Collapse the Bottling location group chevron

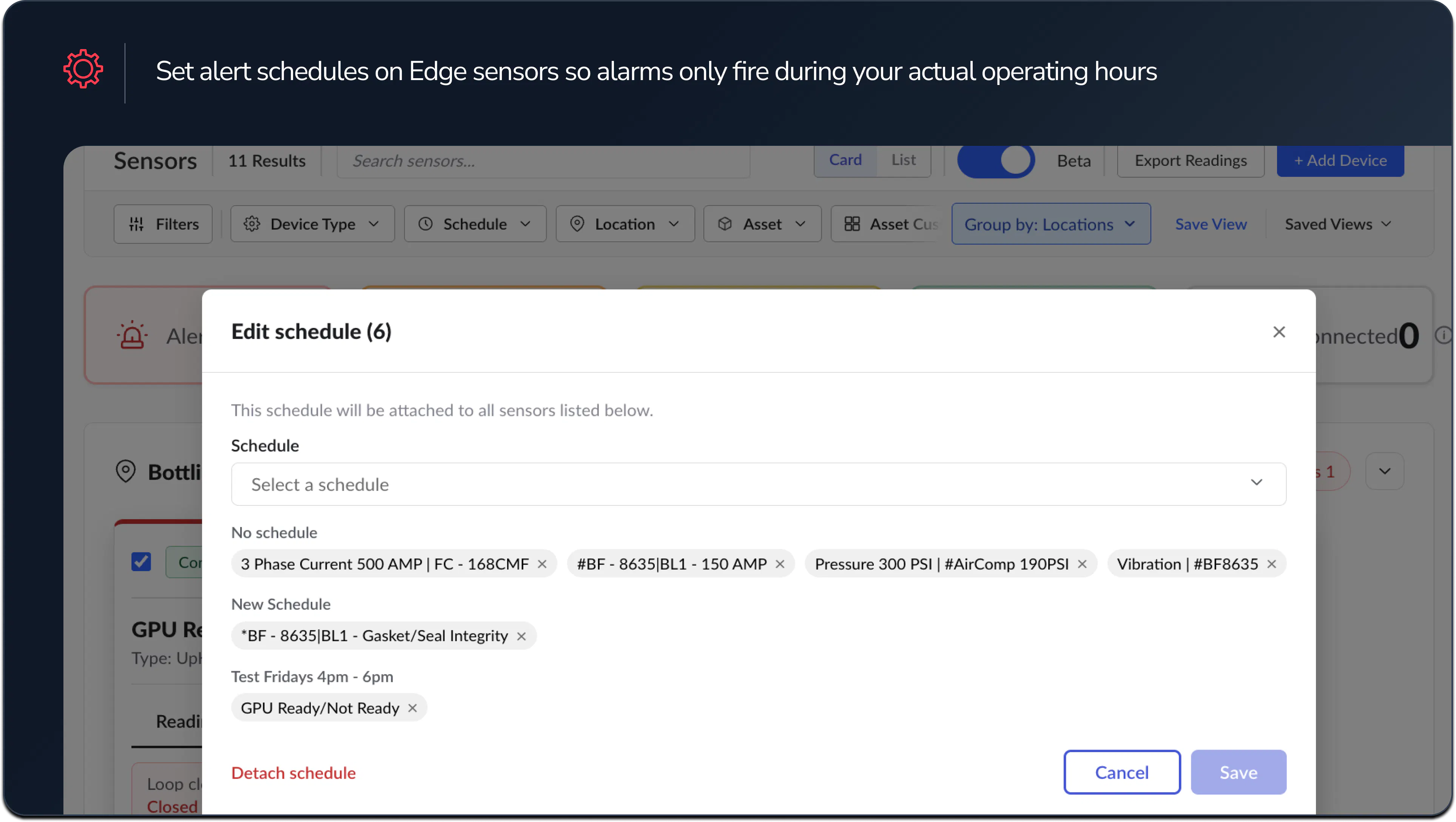[x=1385, y=471]
